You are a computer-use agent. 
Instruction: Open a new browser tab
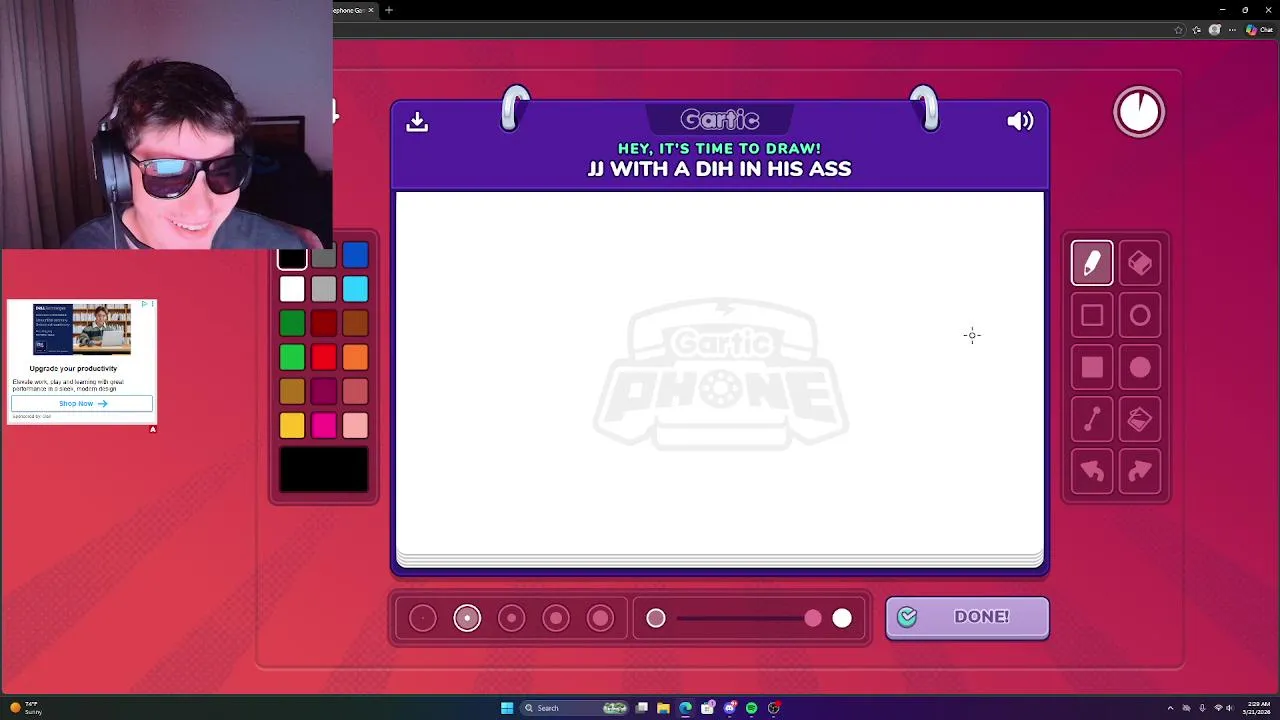click(389, 10)
